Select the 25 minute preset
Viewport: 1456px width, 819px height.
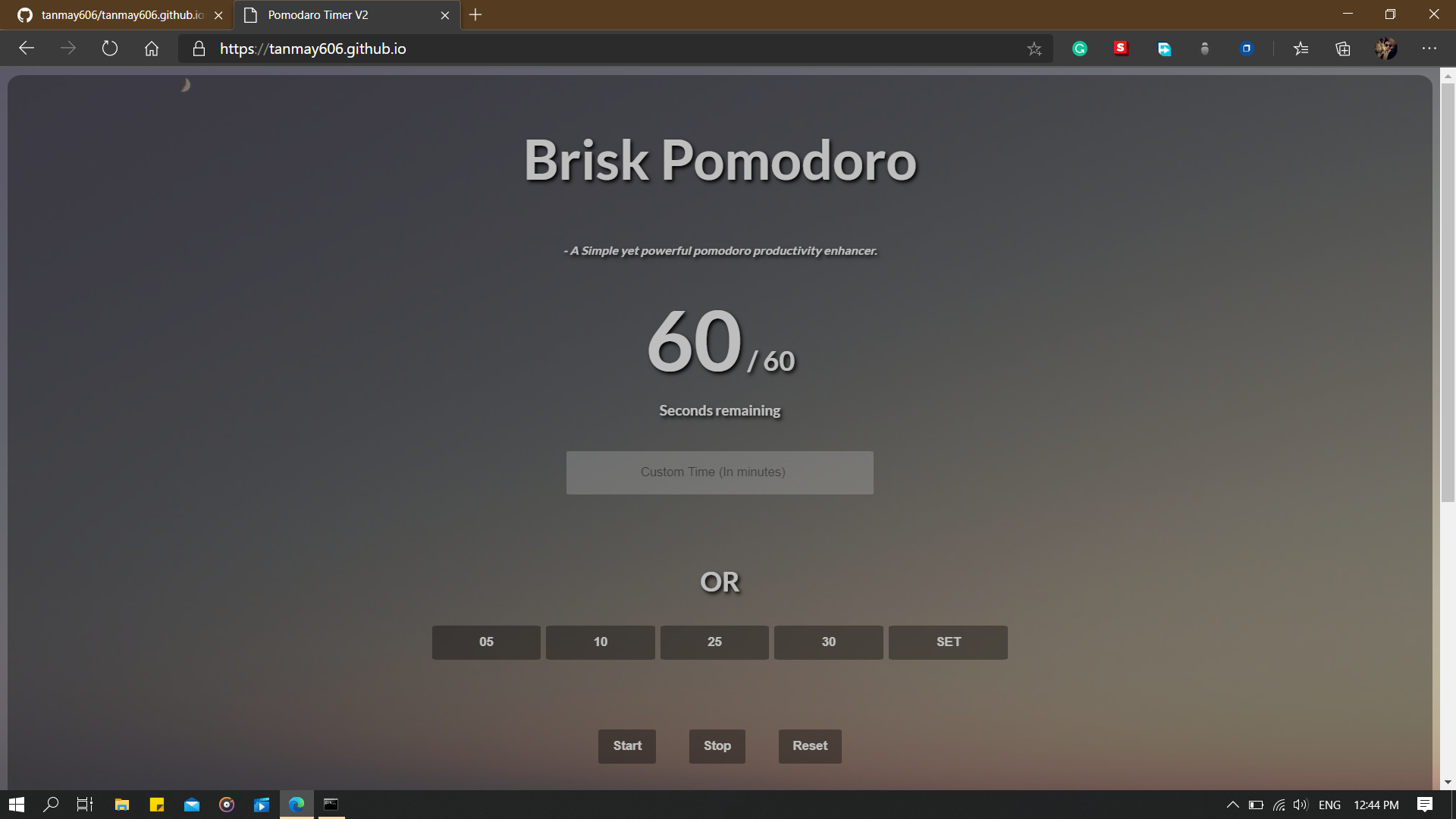714,642
